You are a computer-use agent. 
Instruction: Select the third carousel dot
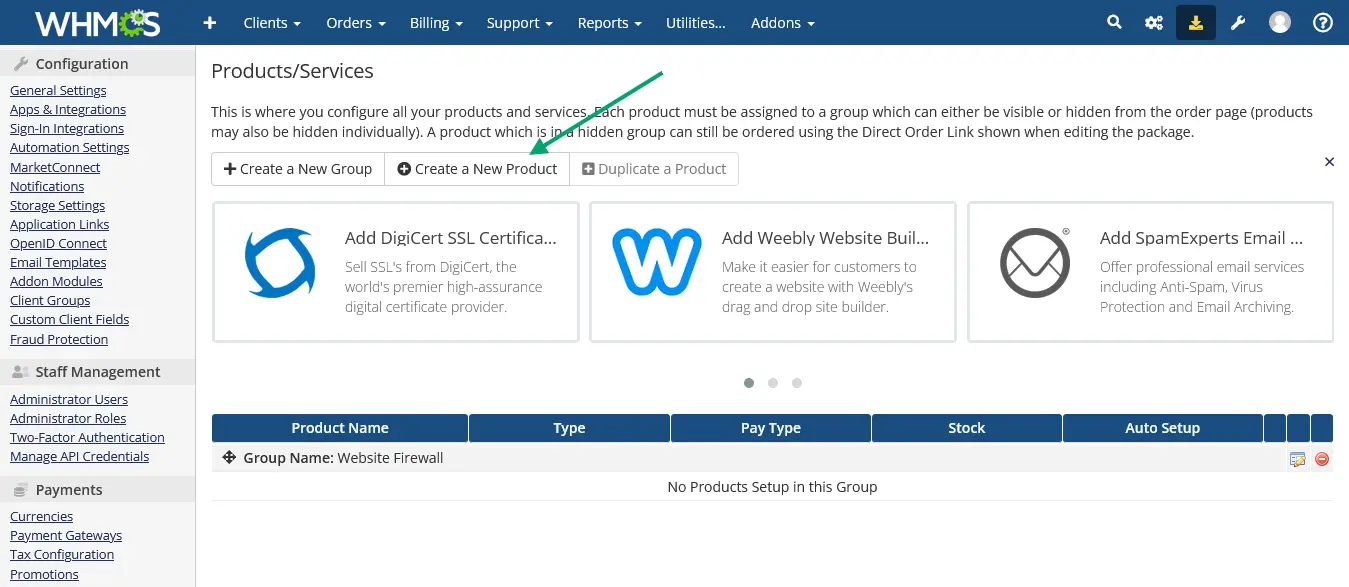797,382
